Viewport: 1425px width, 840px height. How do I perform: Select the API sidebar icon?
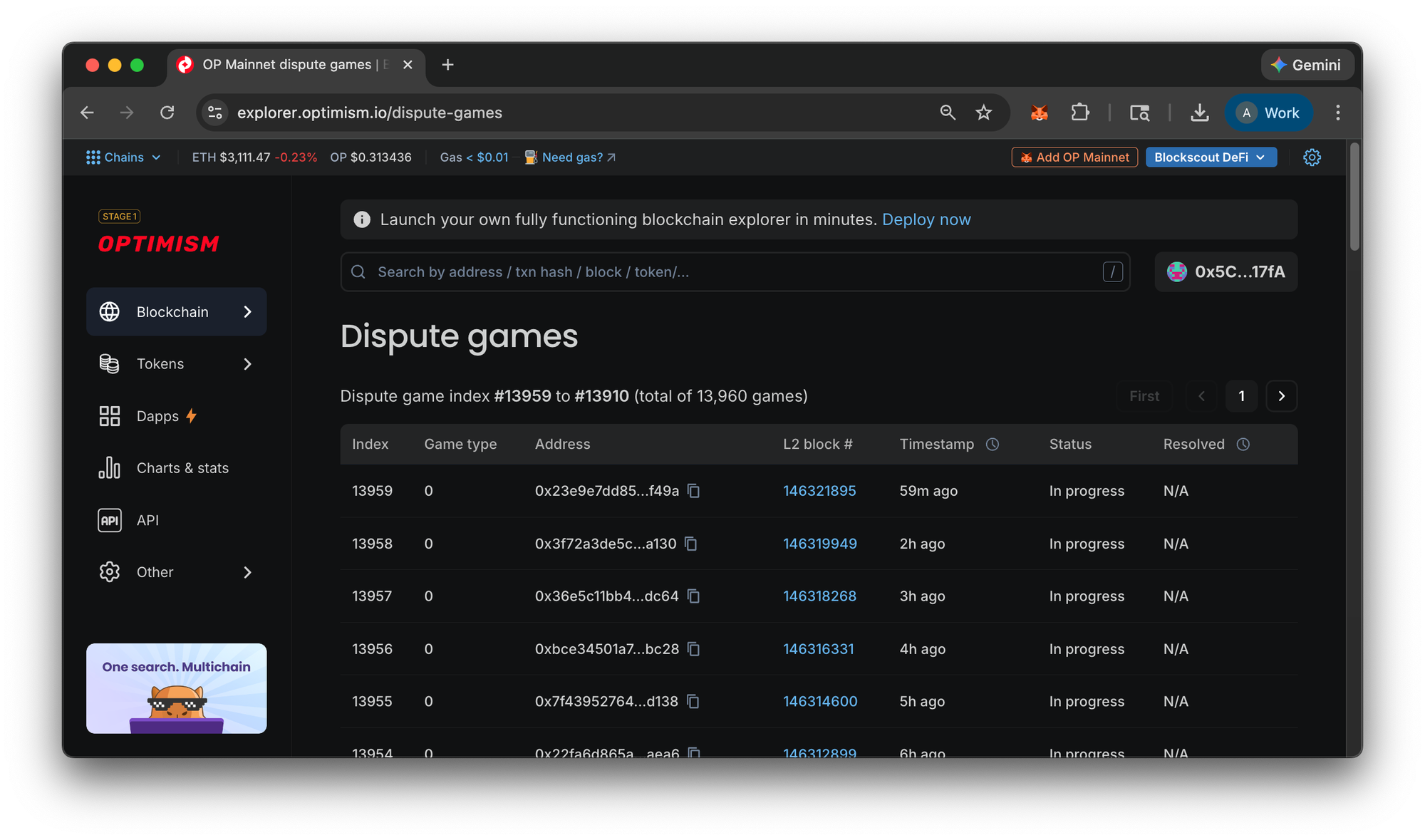[x=110, y=520]
